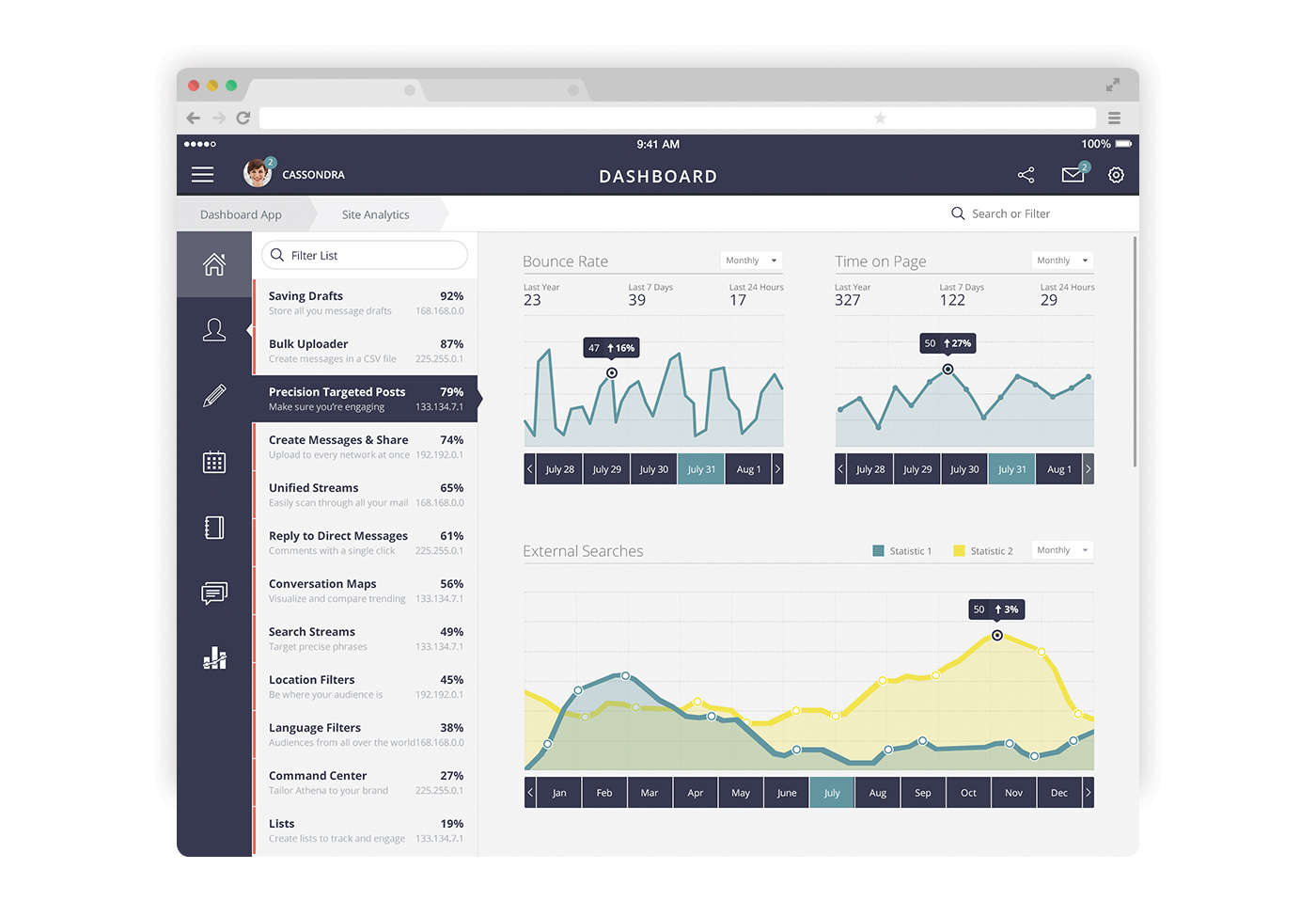
Task: Open Lists item at 19%
Action: 366,830
